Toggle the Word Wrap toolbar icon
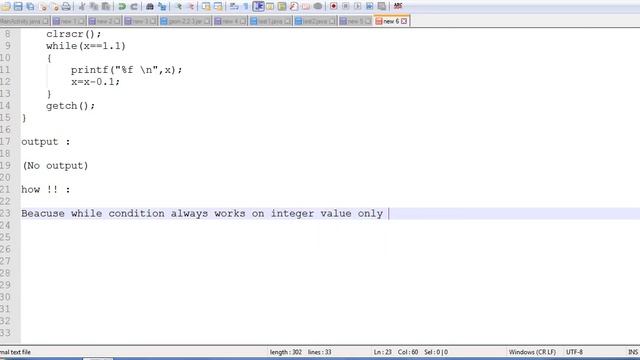The height and width of the screenshot is (360, 640). click(x=234, y=7)
